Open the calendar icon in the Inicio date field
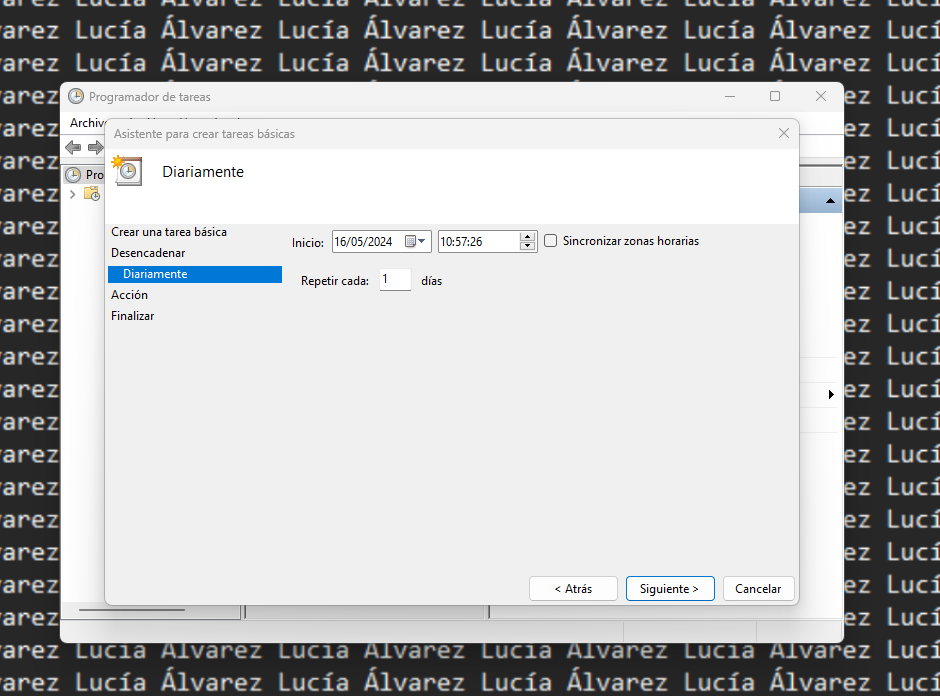The height and width of the screenshot is (696, 940). [x=411, y=241]
